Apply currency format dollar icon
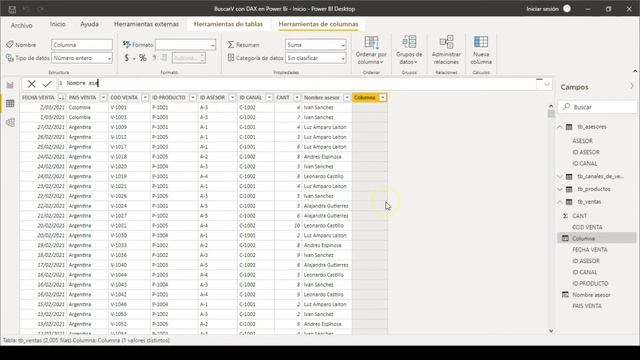640x360 pixels. coord(127,58)
